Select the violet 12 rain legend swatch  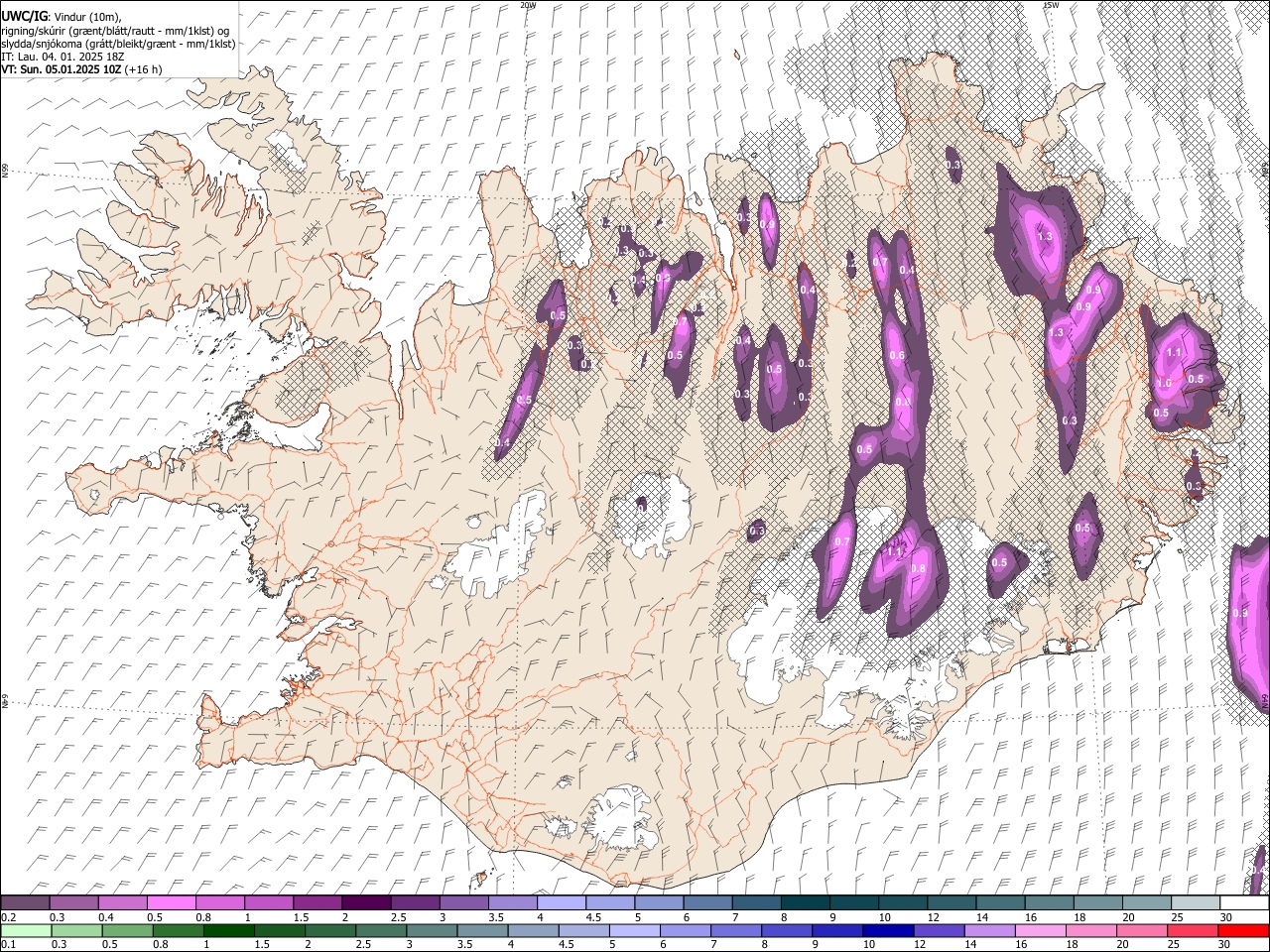click(x=939, y=931)
